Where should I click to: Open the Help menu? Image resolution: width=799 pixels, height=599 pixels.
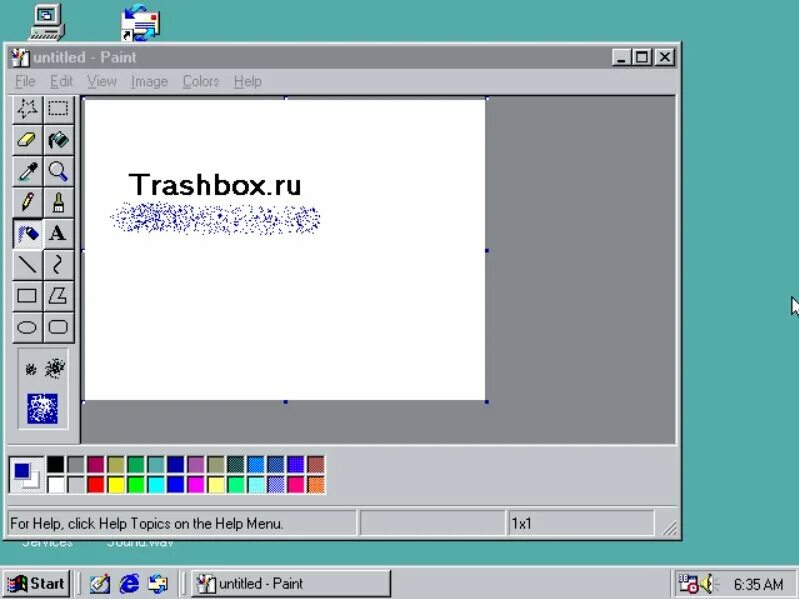[248, 81]
